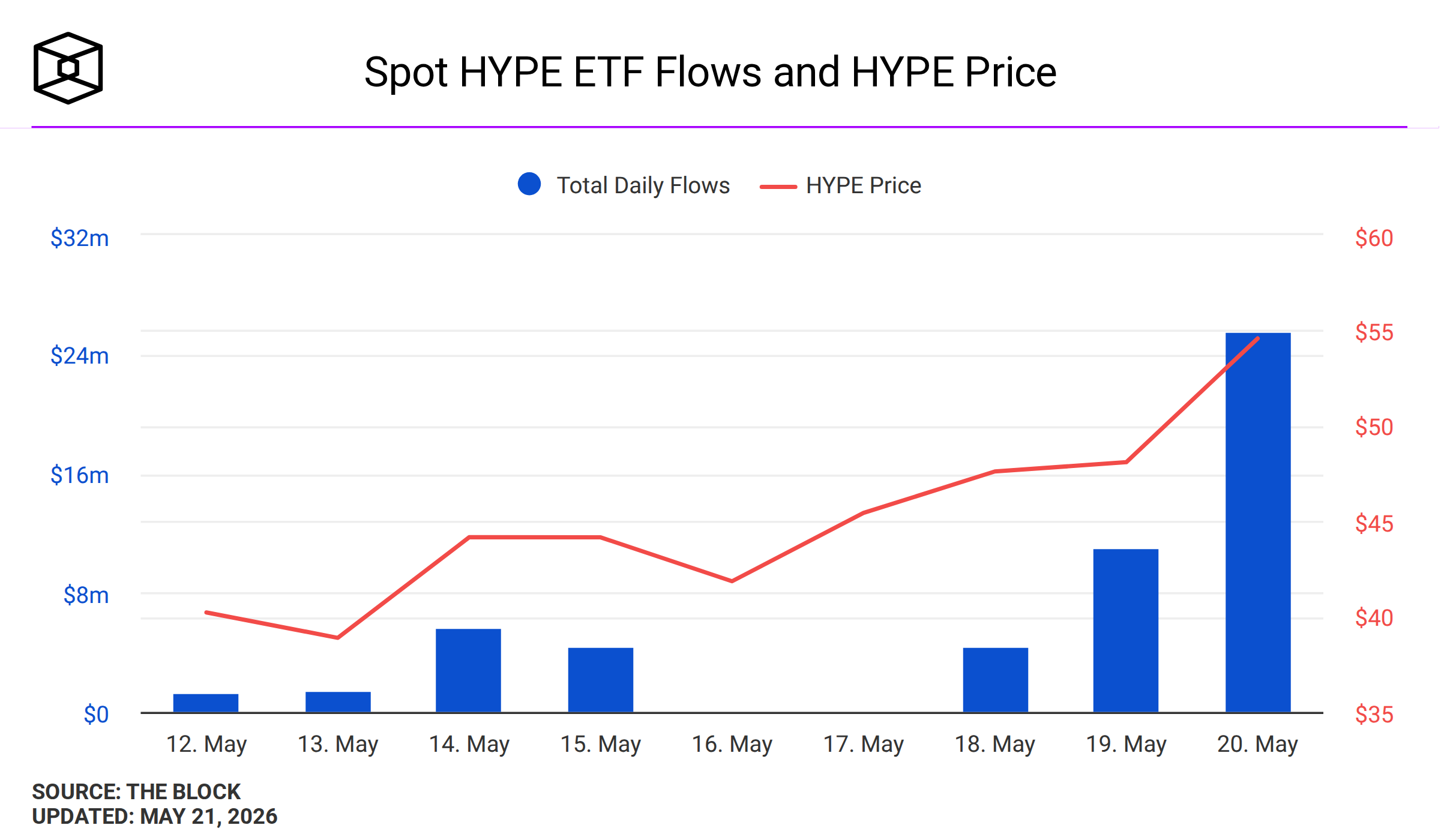The height and width of the screenshot is (840, 1441).
Task: Click the blue legend circle marker
Action: coord(529,184)
